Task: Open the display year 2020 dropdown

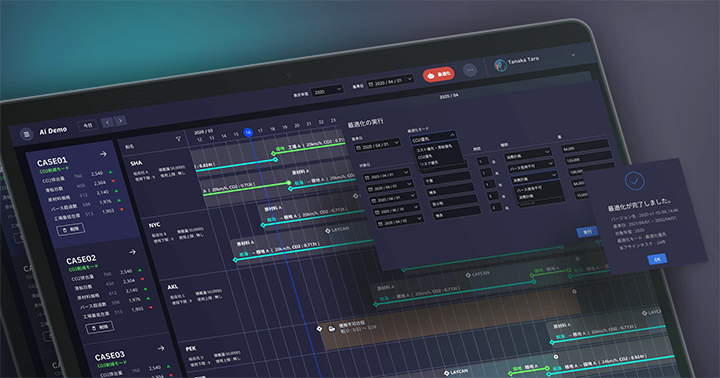Action: point(327,91)
